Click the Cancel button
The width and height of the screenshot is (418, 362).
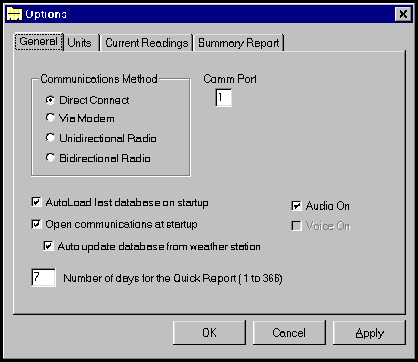tap(289, 332)
